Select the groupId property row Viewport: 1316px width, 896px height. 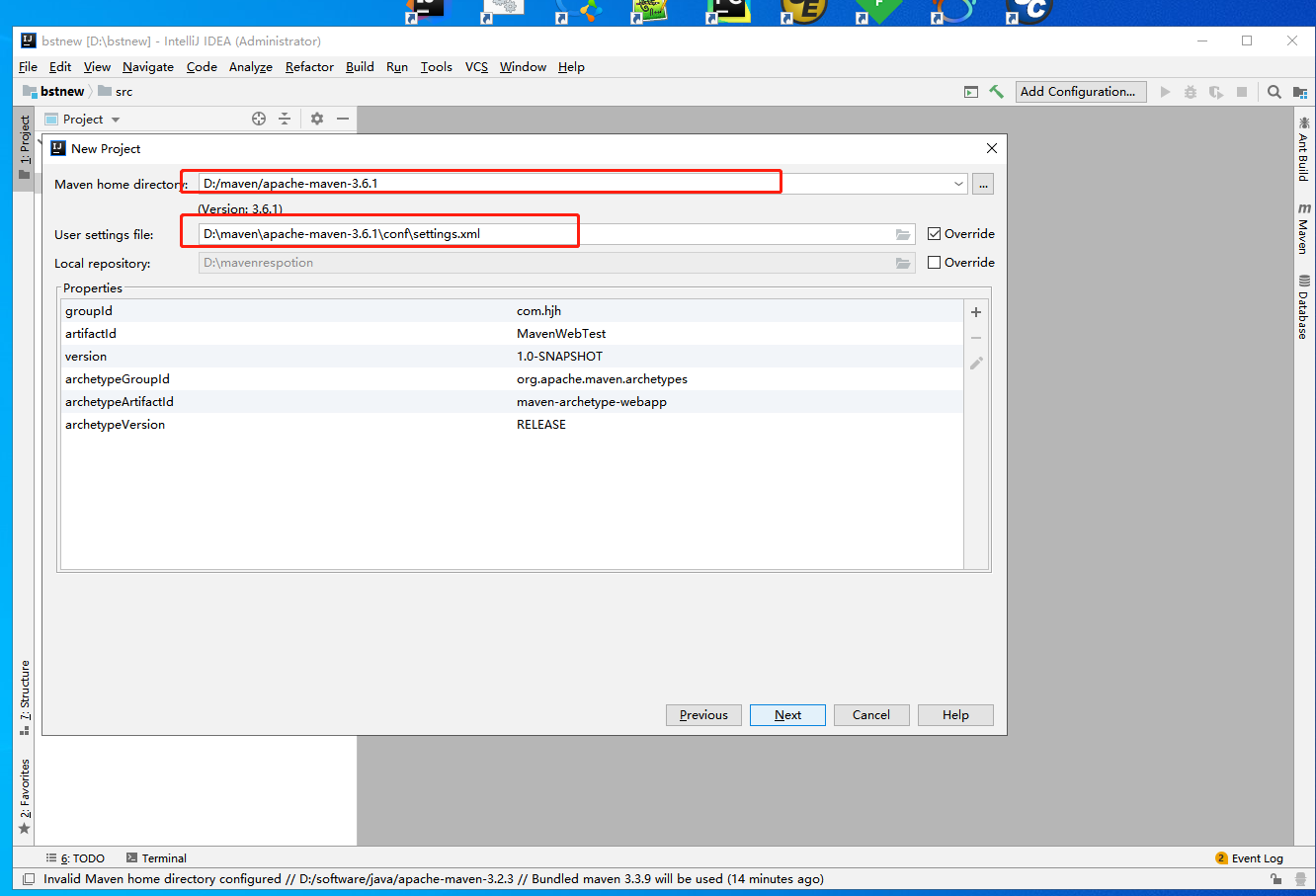(512, 311)
